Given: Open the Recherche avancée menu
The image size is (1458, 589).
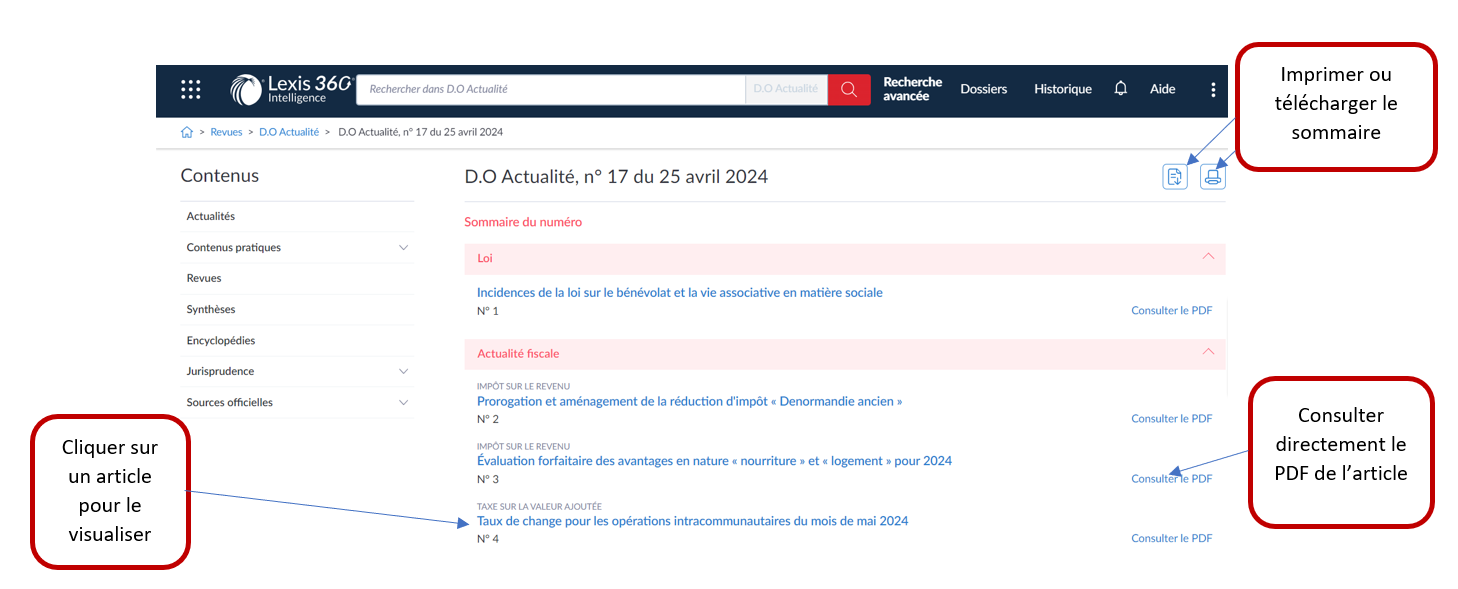Looking at the screenshot, I should (912, 89).
